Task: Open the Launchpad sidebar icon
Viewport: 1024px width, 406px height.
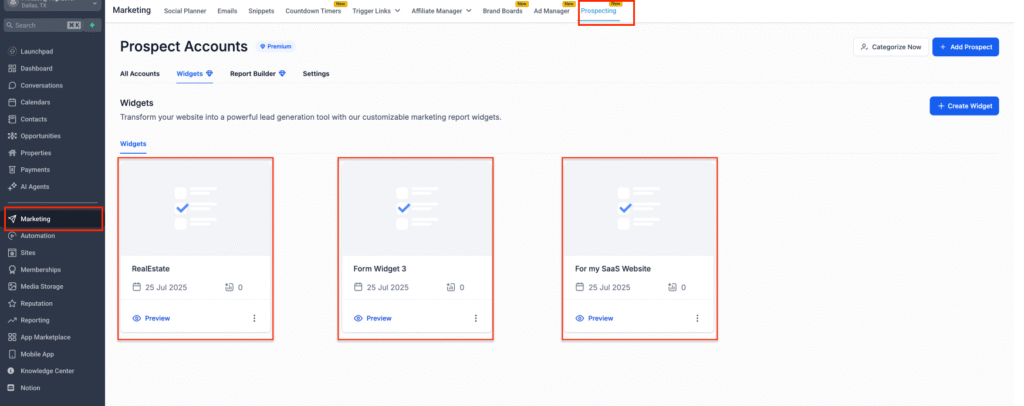Action: (x=12, y=52)
